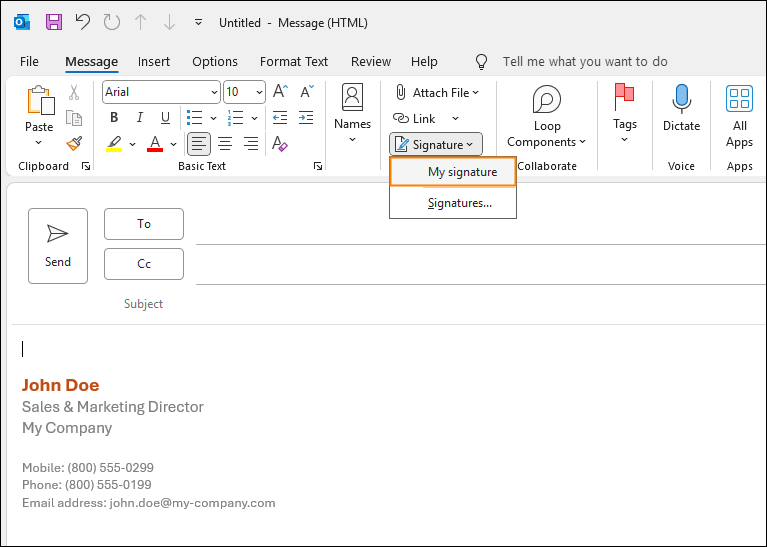Increase font size with Grow Font
The image size is (767, 547).
[280, 91]
